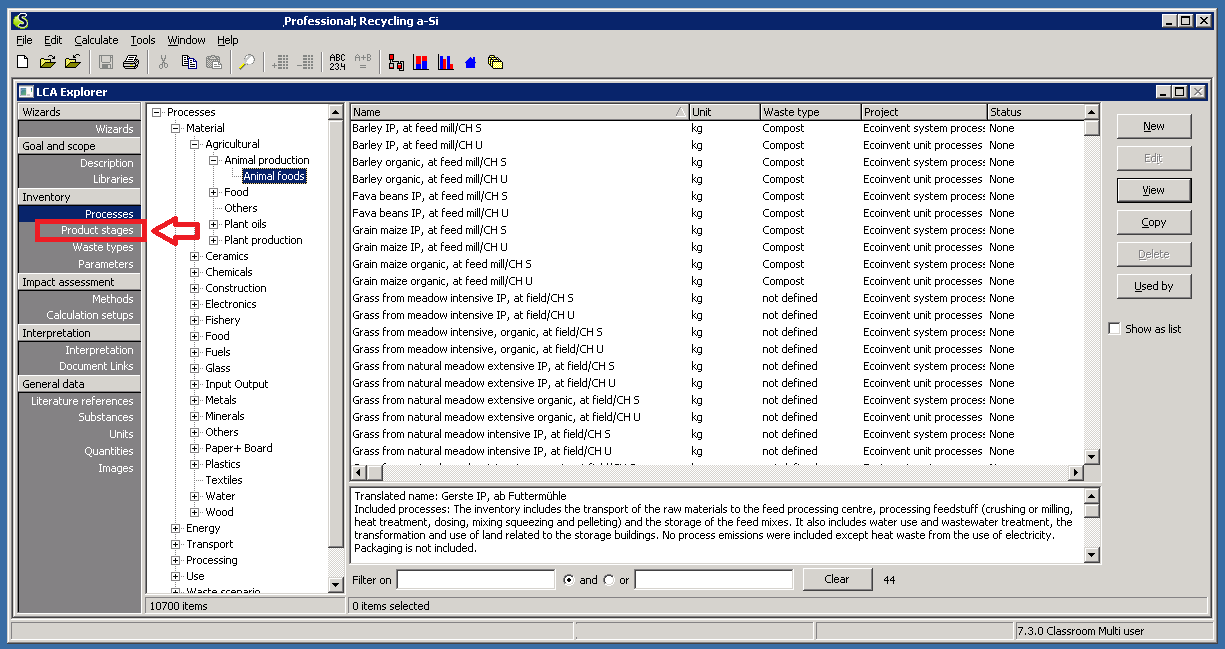Open the network tree toolbar icon
This screenshot has width=1225, height=649.
pos(396,62)
